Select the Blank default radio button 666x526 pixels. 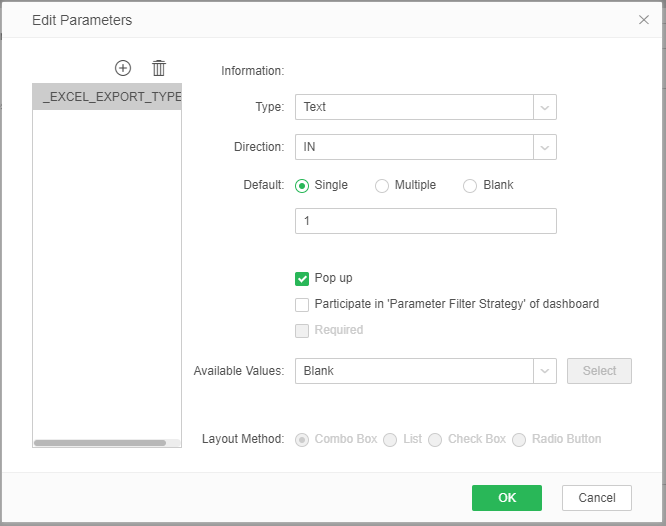[x=470, y=185]
